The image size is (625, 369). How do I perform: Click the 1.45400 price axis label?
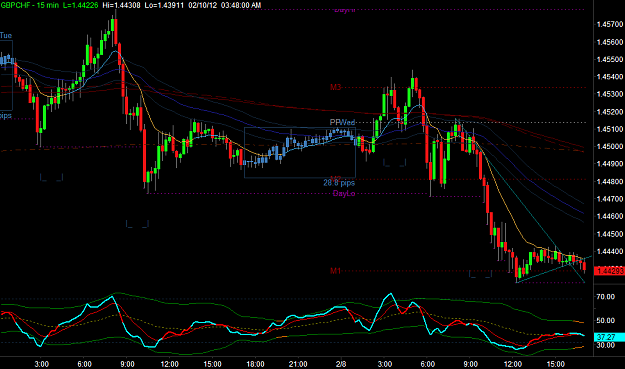pyautogui.click(x=609, y=77)
